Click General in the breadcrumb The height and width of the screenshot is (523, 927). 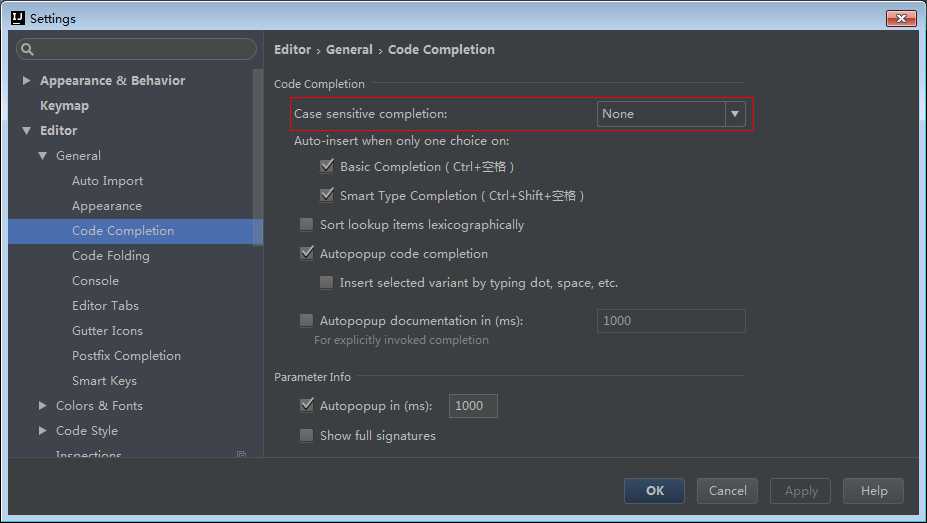click(349, 50)
